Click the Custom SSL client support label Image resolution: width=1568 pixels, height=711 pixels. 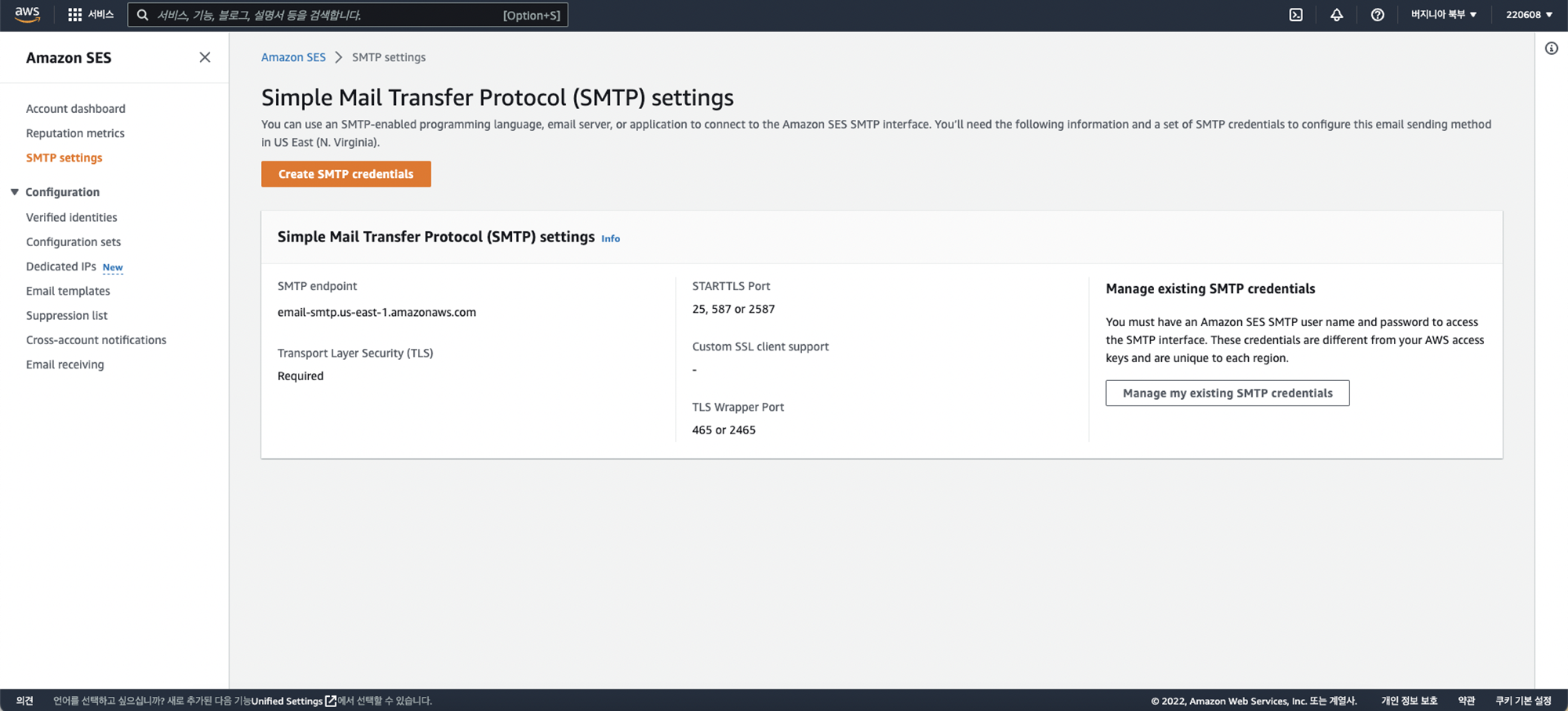(x=760, y=346)
